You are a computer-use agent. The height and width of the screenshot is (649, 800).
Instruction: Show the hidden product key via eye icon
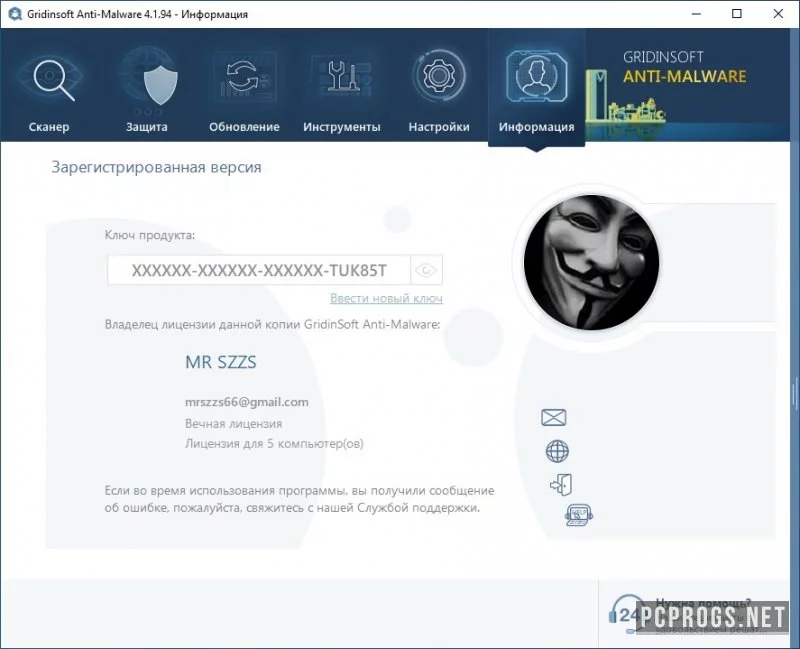tap(426, 270)
